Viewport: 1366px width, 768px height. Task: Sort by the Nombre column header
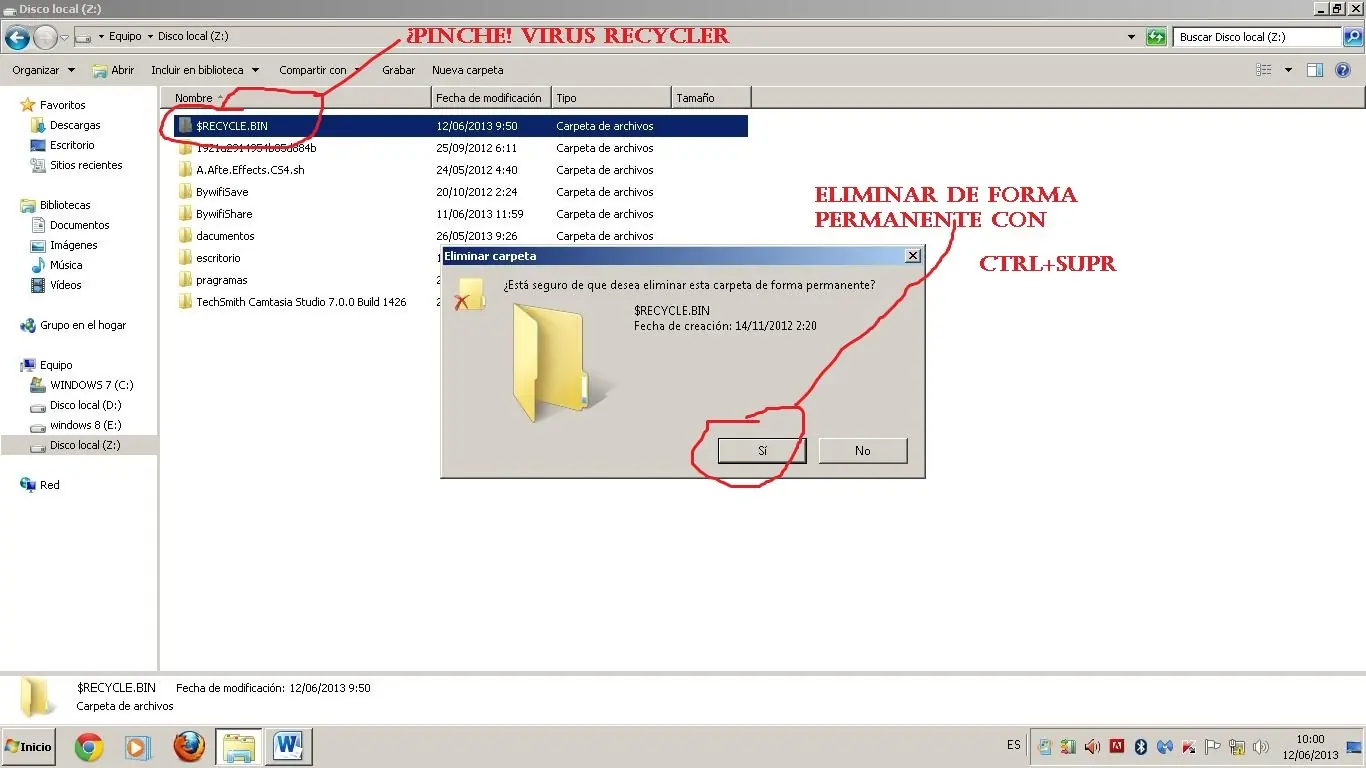(x=295, y=97)
